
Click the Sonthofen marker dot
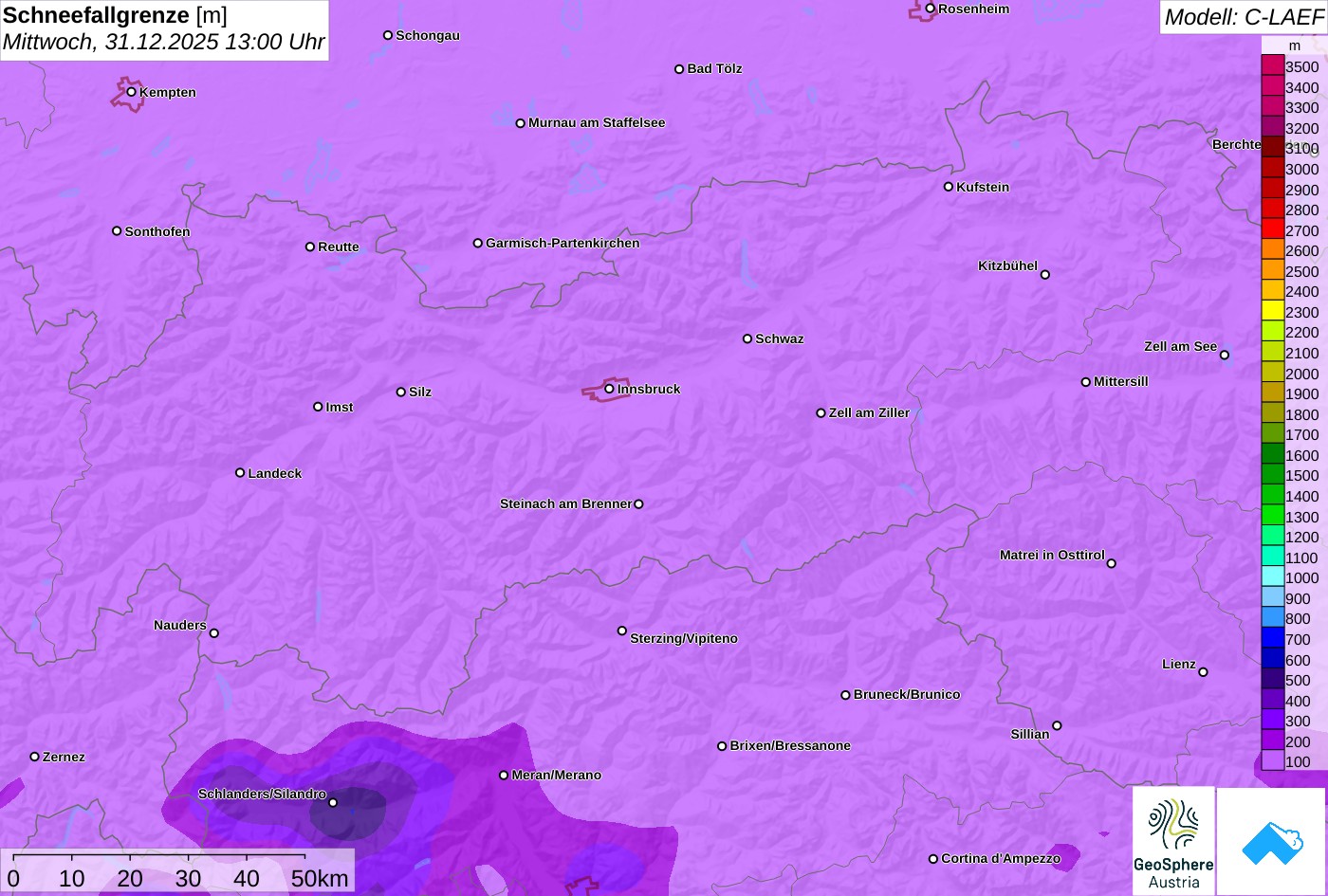(117, 231)
